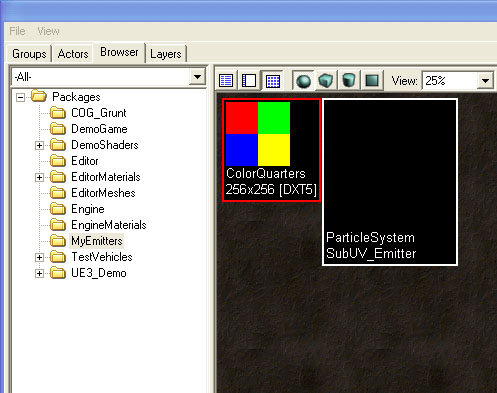Click the 256x256 [DXT5] size text
The image size is (497, 393).
(x=271, y=189)
